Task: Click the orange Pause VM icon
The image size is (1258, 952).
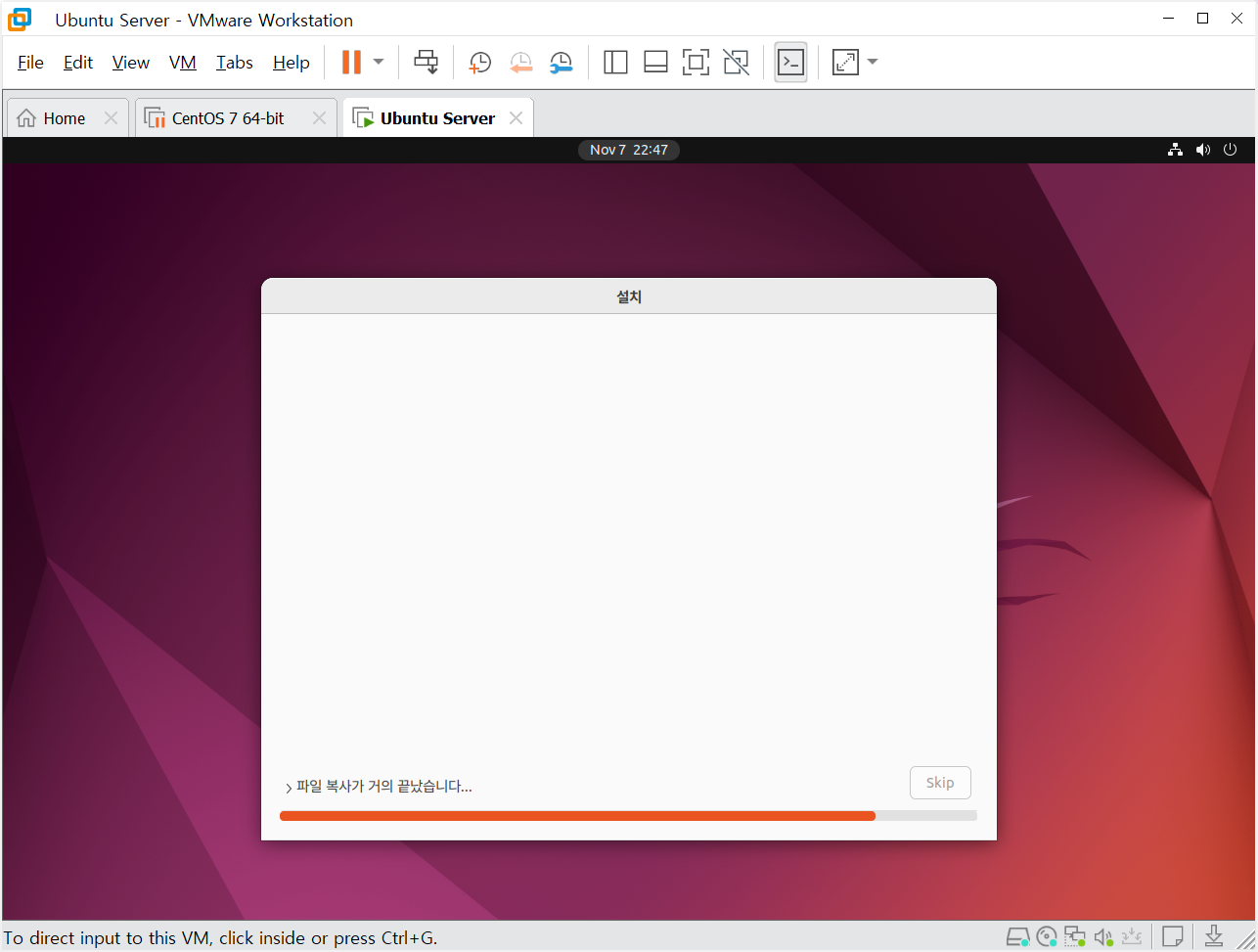Action: (351, 62)
